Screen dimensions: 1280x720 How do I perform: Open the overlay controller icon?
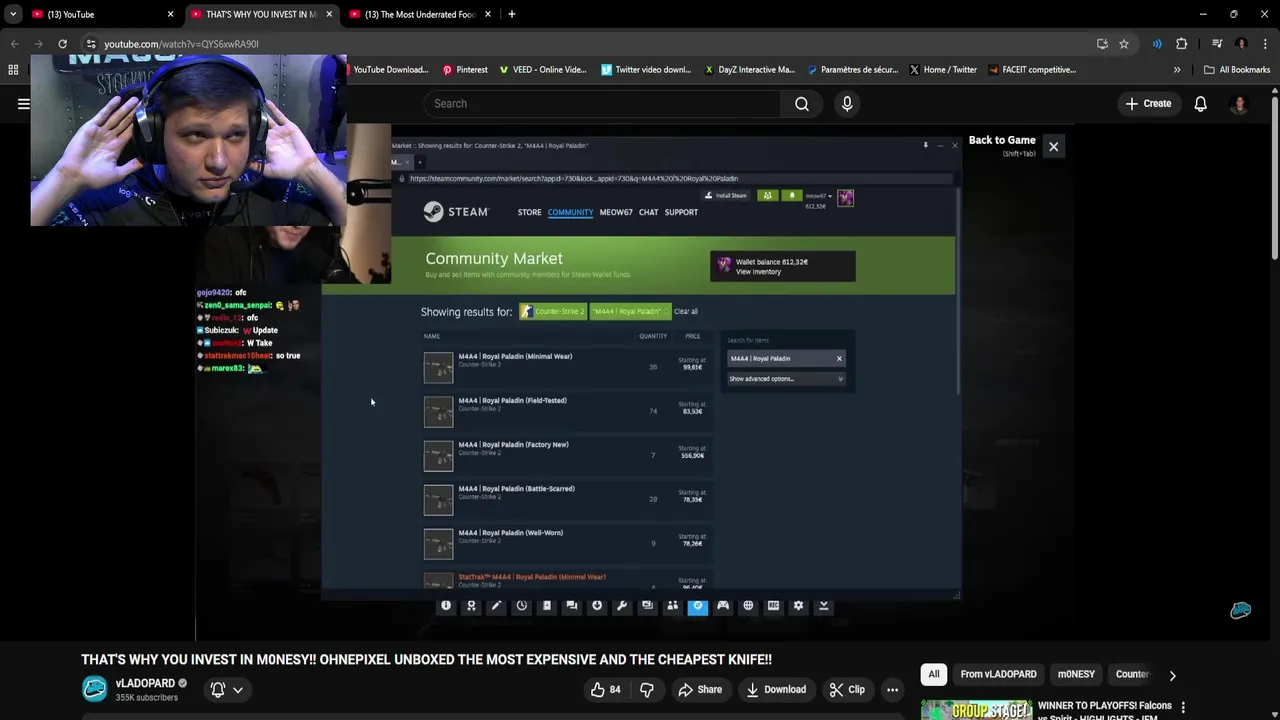click(723, 606)
